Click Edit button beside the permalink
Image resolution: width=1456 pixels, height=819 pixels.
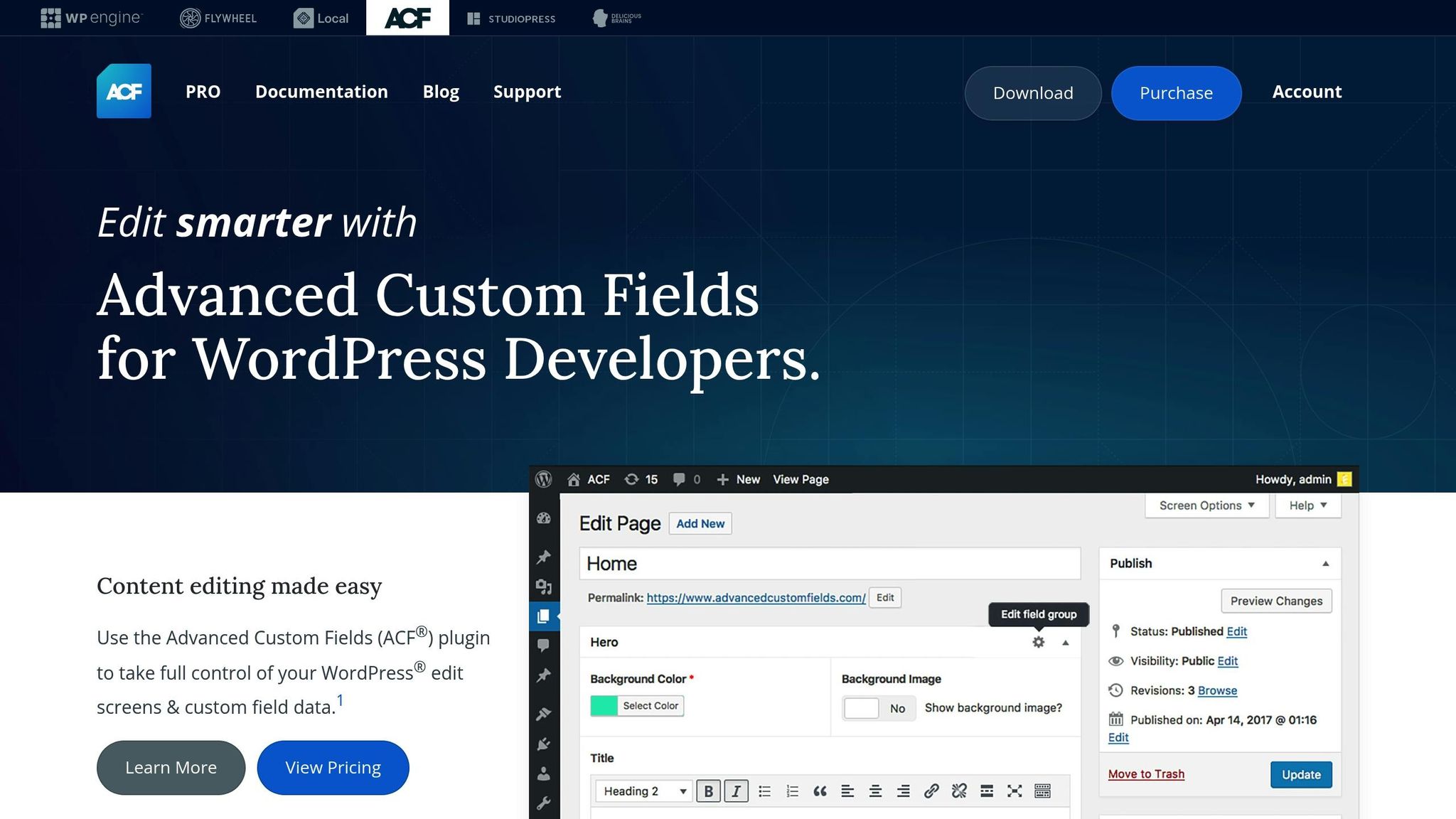coord(885,598)
